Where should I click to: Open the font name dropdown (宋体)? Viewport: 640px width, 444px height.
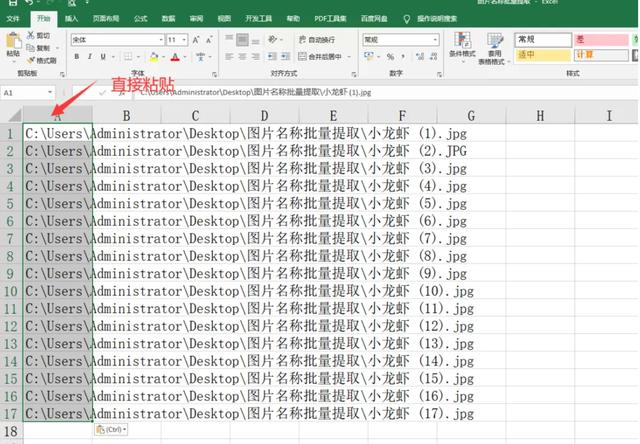(x=161, y=40)
